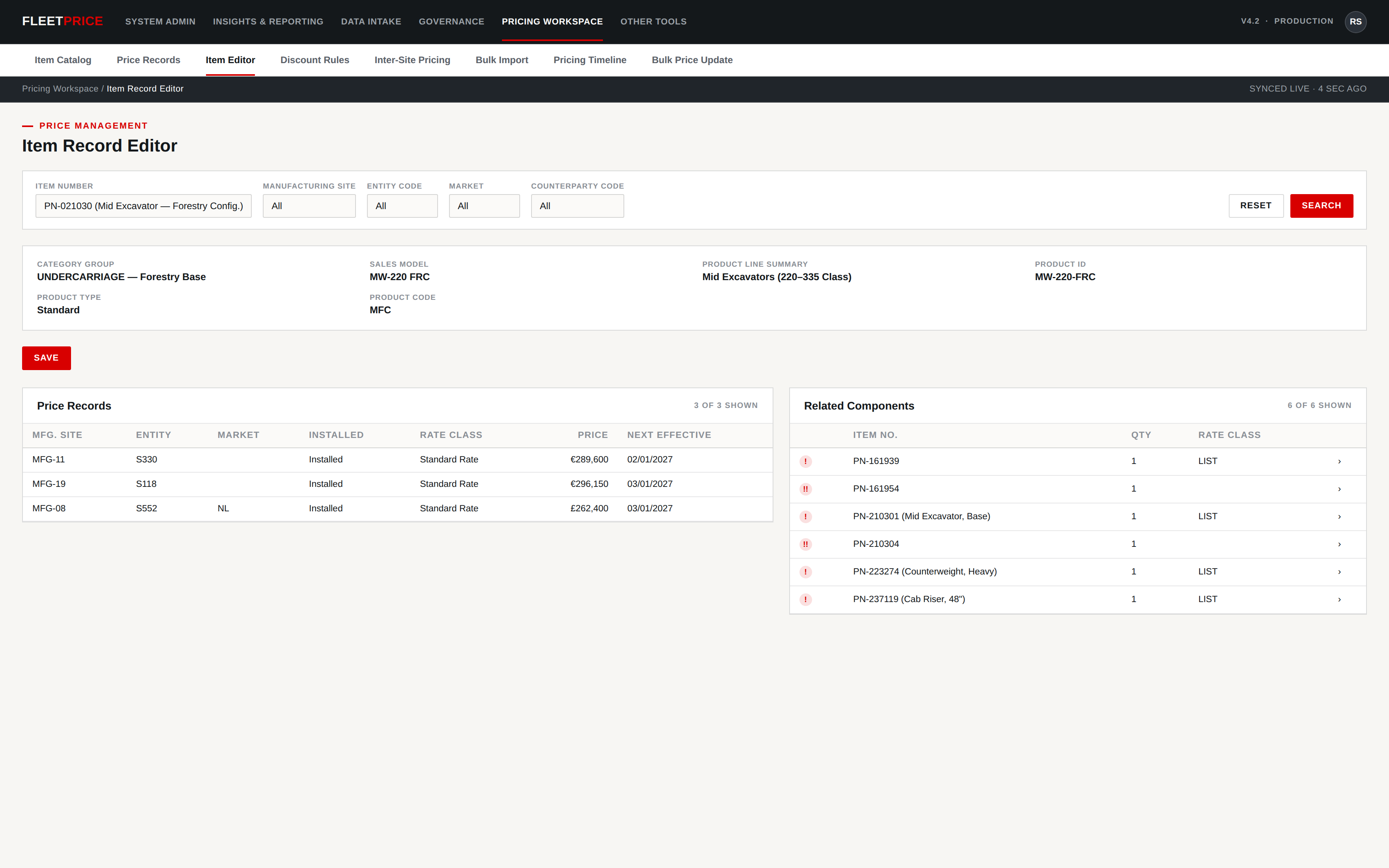Expand the PN-161939 row chevron

point(1339,462)
